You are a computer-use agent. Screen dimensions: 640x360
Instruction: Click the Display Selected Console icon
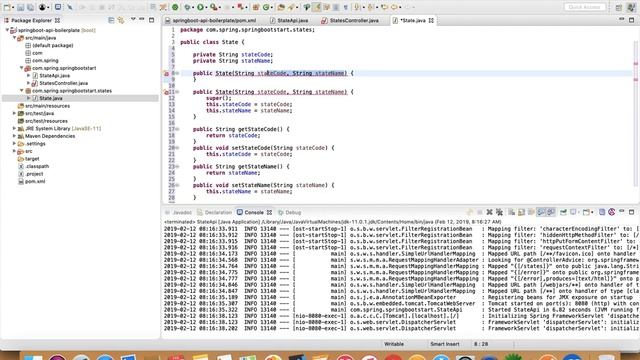coord(573,212)
